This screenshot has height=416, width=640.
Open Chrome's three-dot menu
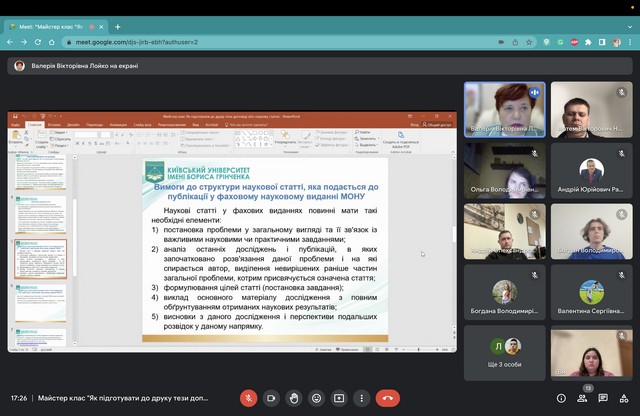(630, 42)
